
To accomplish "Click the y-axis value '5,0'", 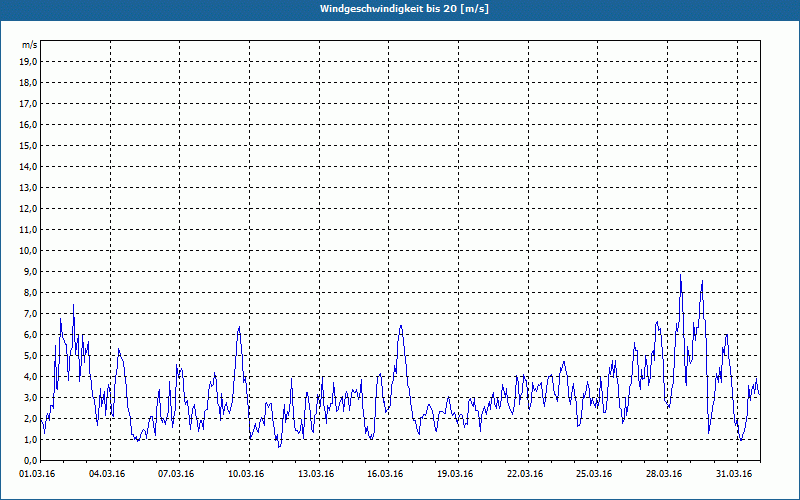I will coord(30,356).
